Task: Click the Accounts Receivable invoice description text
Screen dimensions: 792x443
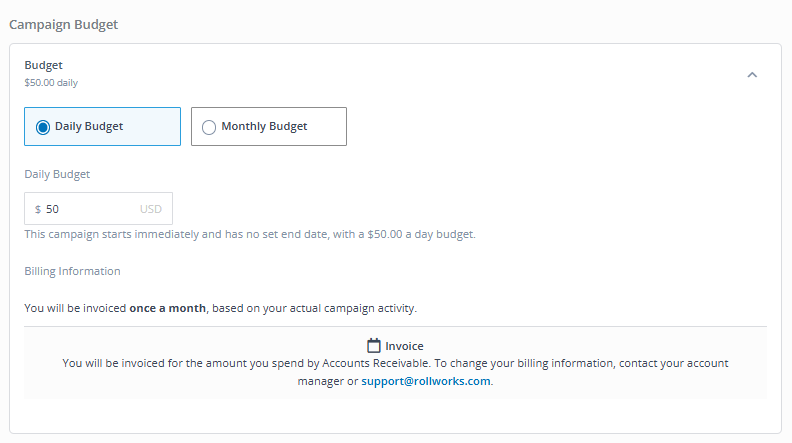Action: 395,372
